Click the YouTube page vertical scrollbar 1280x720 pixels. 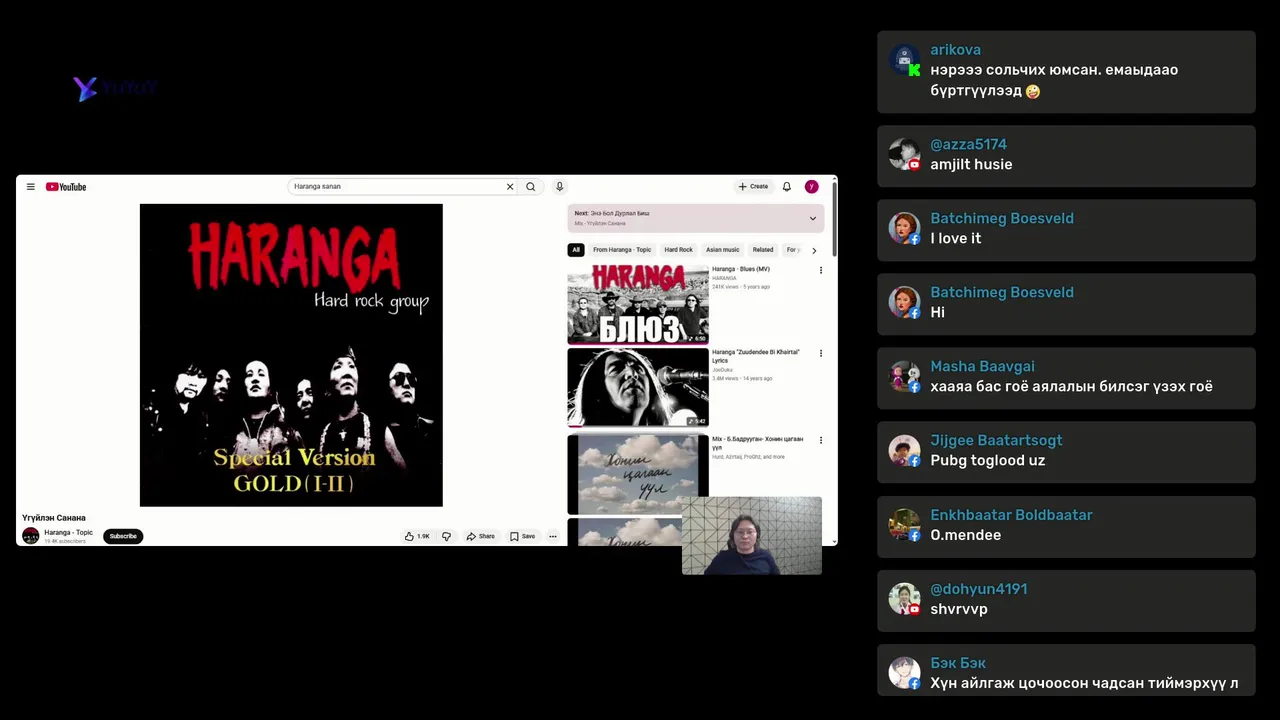[834, 220]
